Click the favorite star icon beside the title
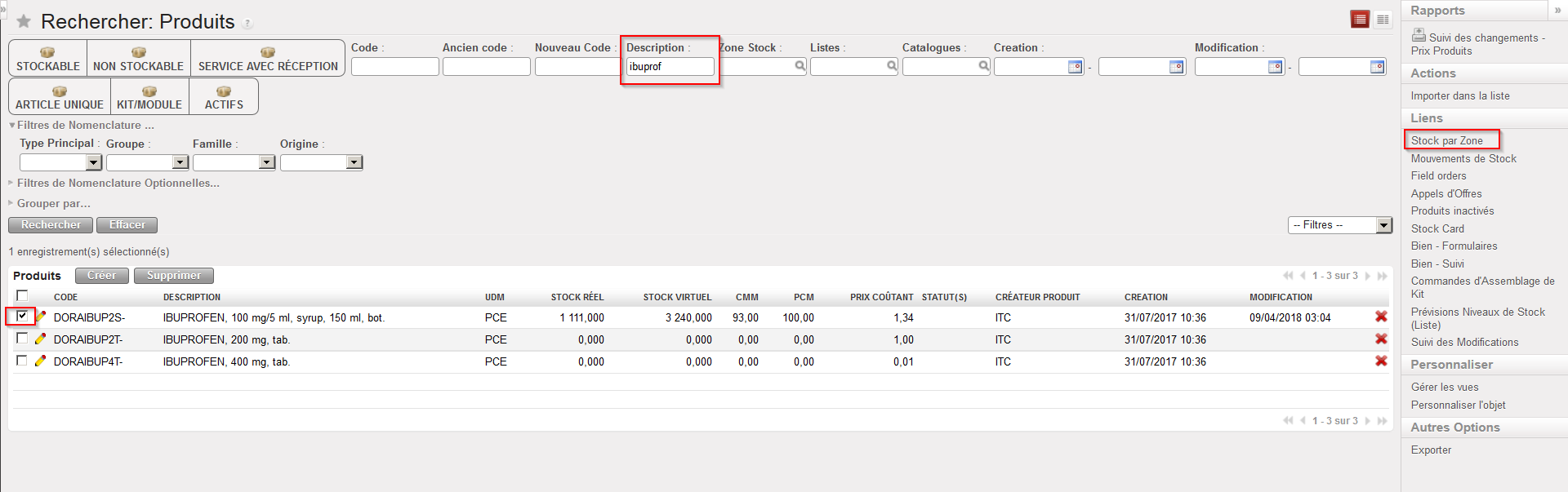This screenshot has width=1568, height=492. [x=24, y=22]
